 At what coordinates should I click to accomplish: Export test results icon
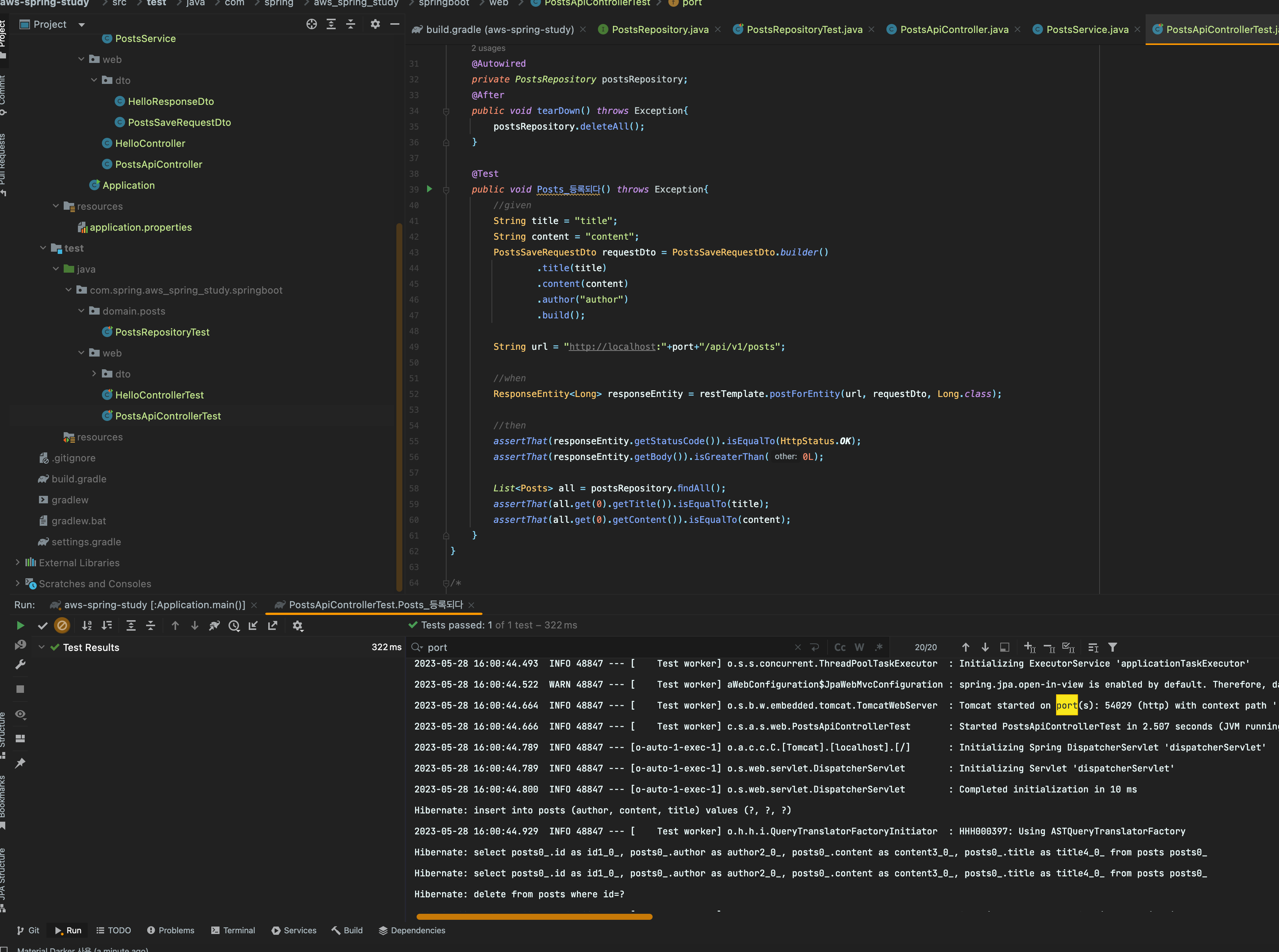tap(273, 625)
